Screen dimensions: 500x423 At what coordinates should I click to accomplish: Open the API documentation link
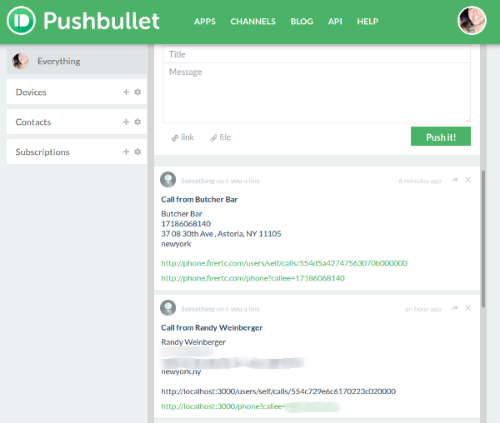tap(335, 22)
